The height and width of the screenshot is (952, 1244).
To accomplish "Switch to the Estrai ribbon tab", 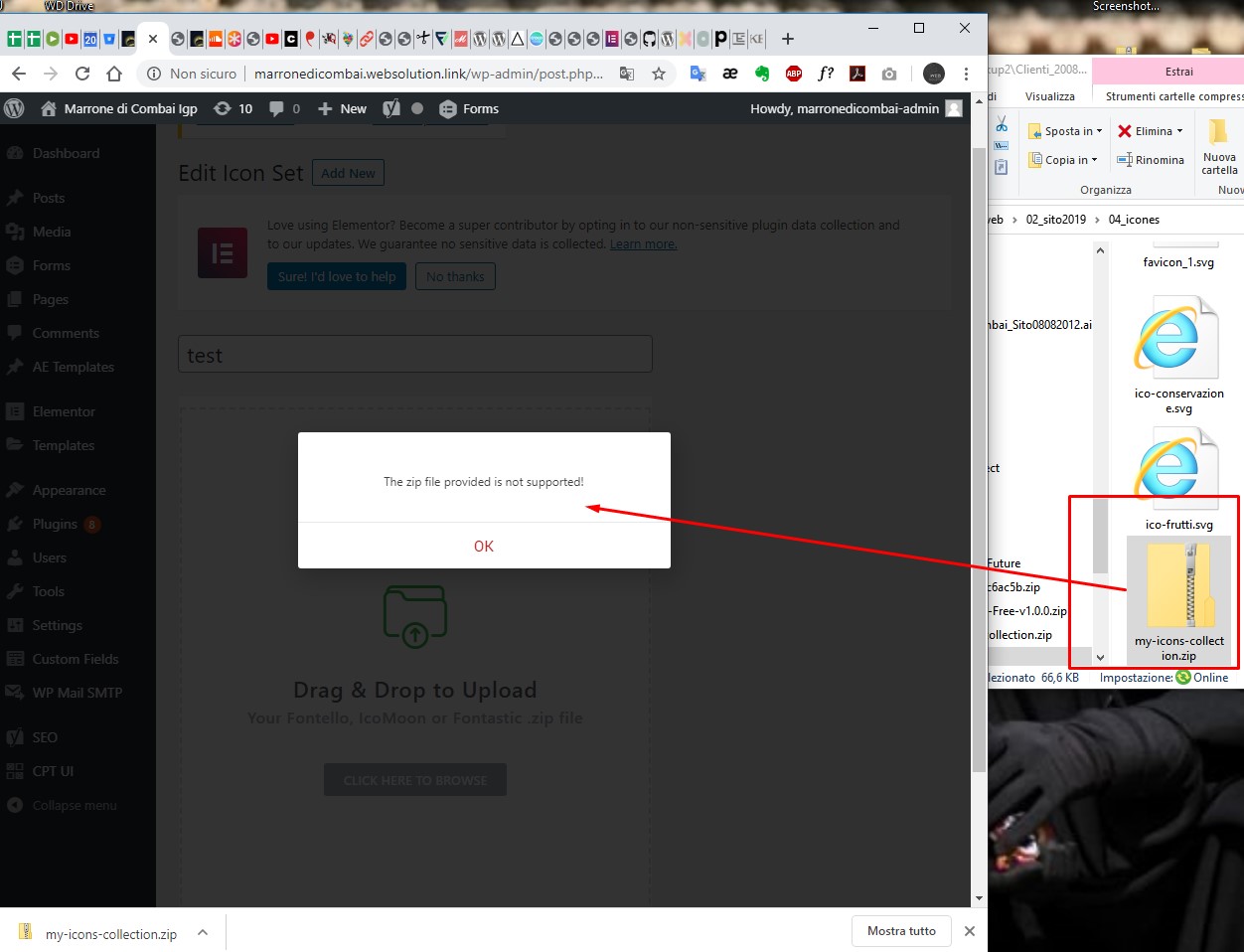I will point(1179,72).
